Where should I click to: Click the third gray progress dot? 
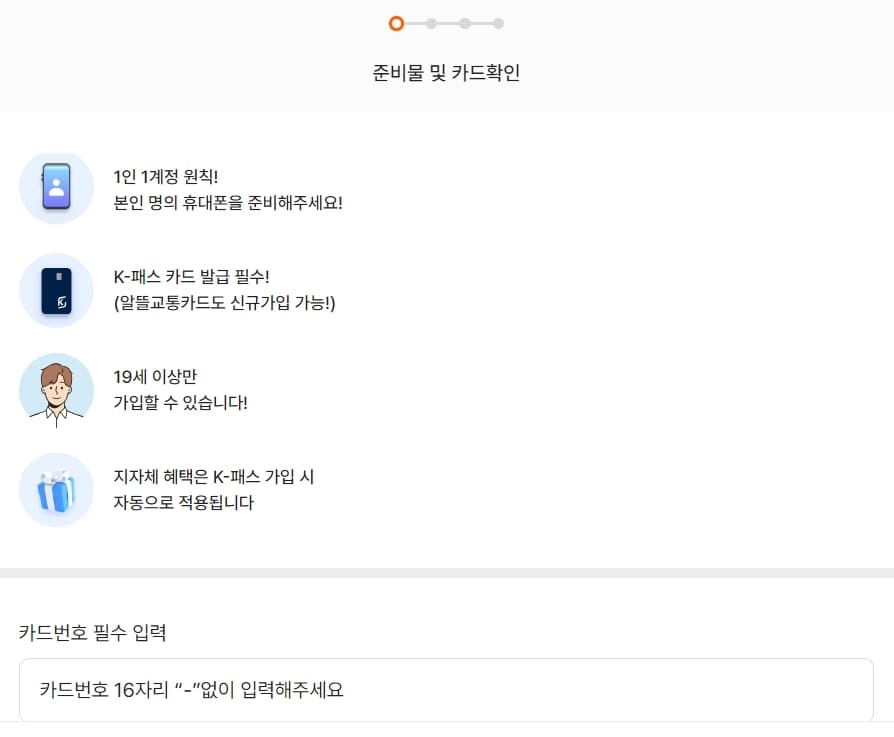click(x=465, y=22)
